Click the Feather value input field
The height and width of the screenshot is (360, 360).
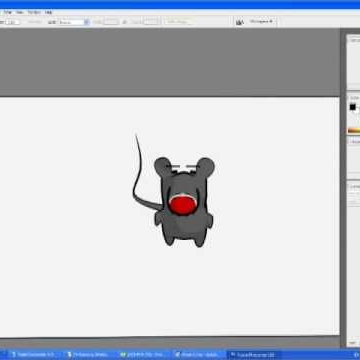click(12, 22)
